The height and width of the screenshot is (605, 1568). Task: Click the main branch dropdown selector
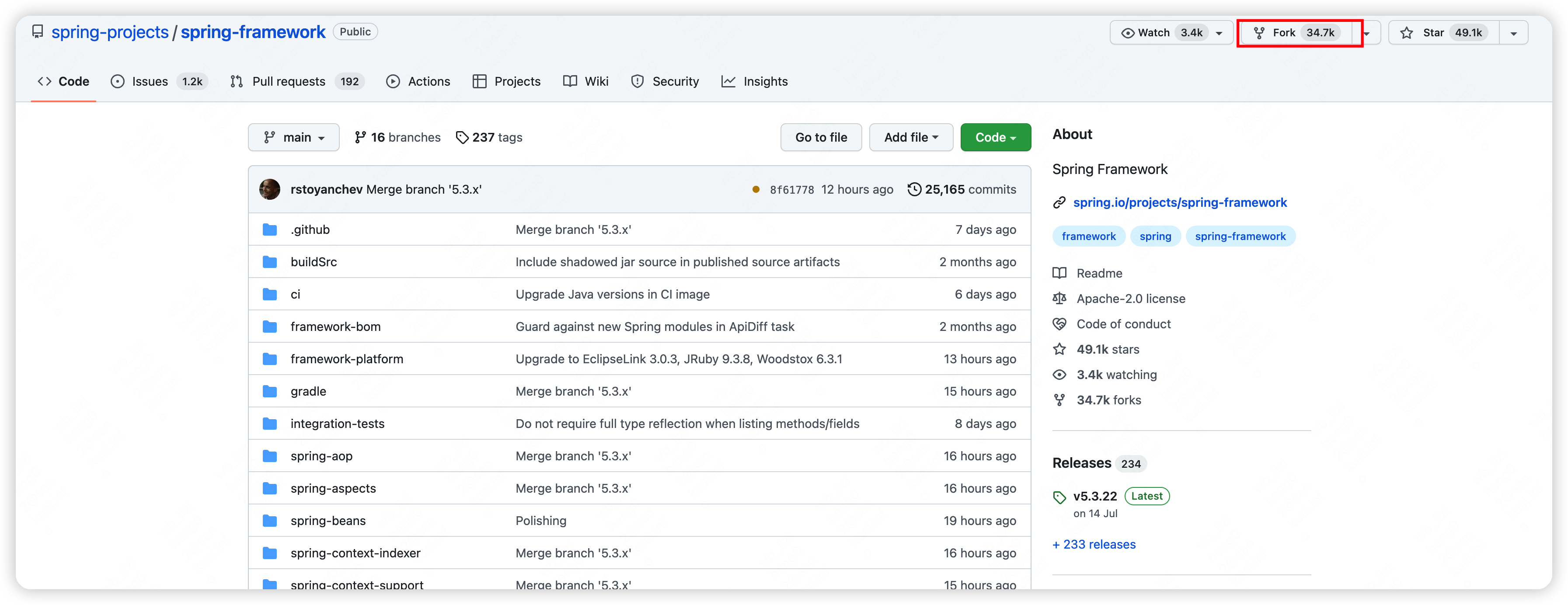coord(292,137)
